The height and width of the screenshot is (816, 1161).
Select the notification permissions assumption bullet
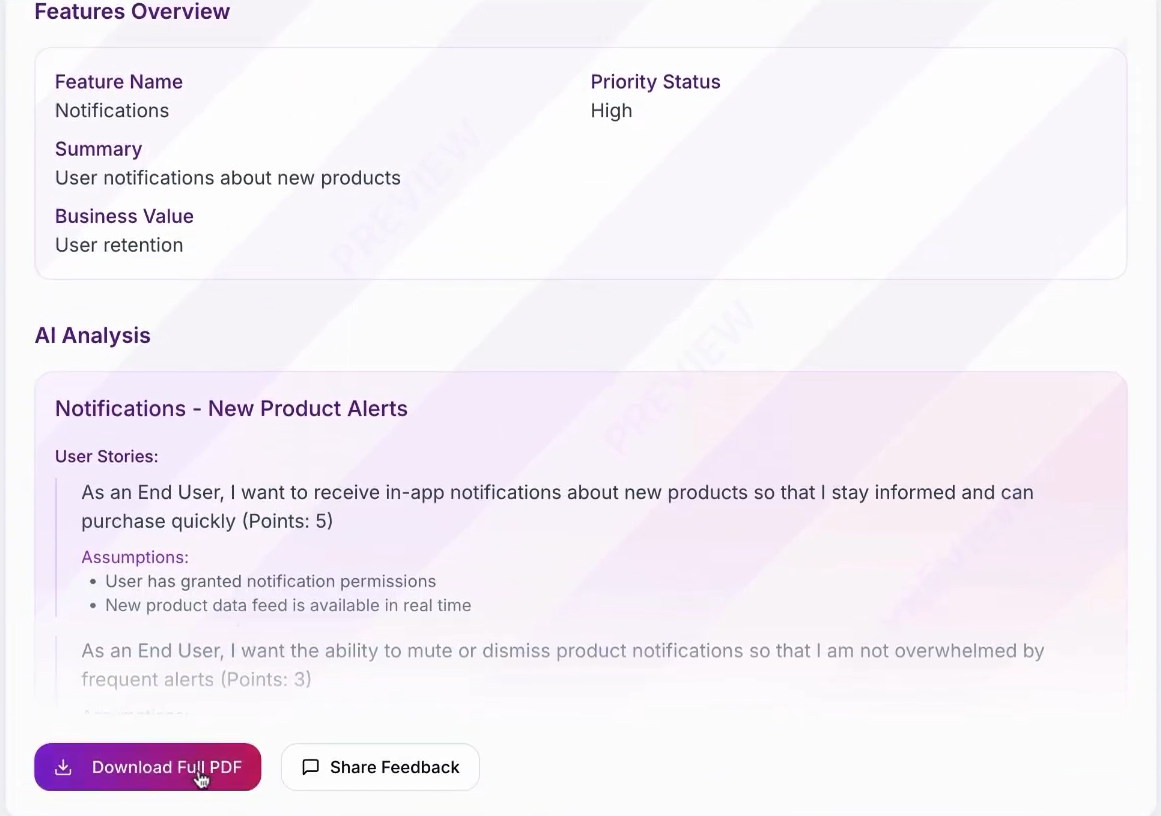tap(270, 581)
